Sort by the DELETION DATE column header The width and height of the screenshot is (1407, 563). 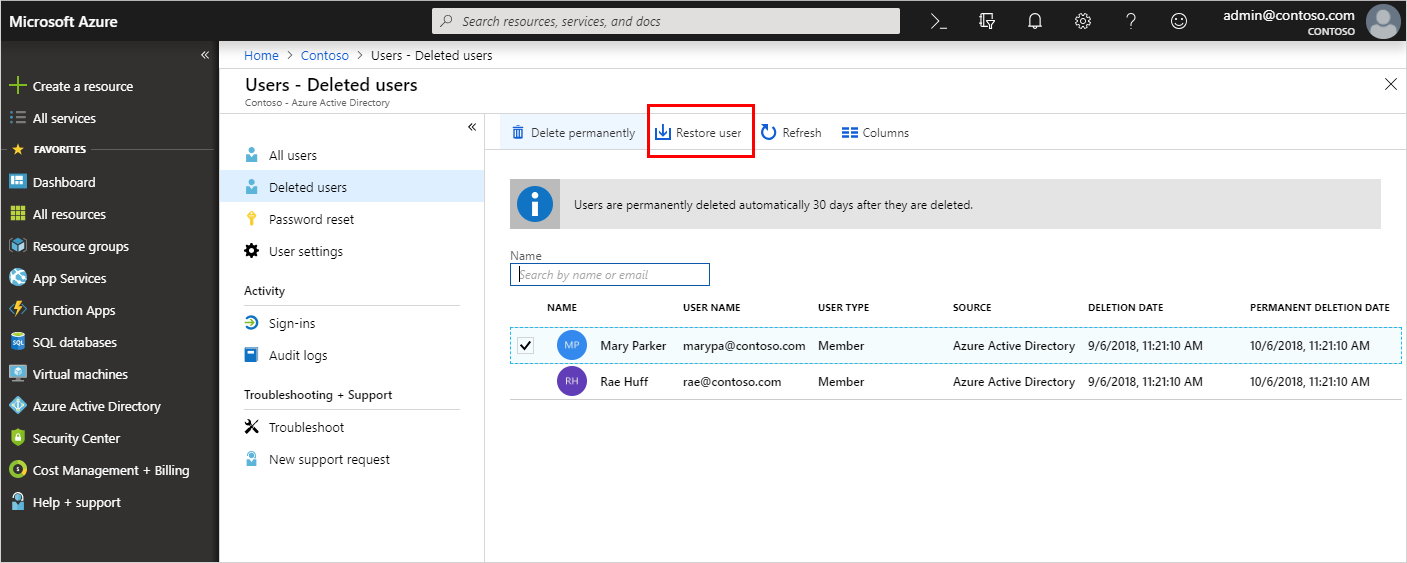pos(1126,307)
